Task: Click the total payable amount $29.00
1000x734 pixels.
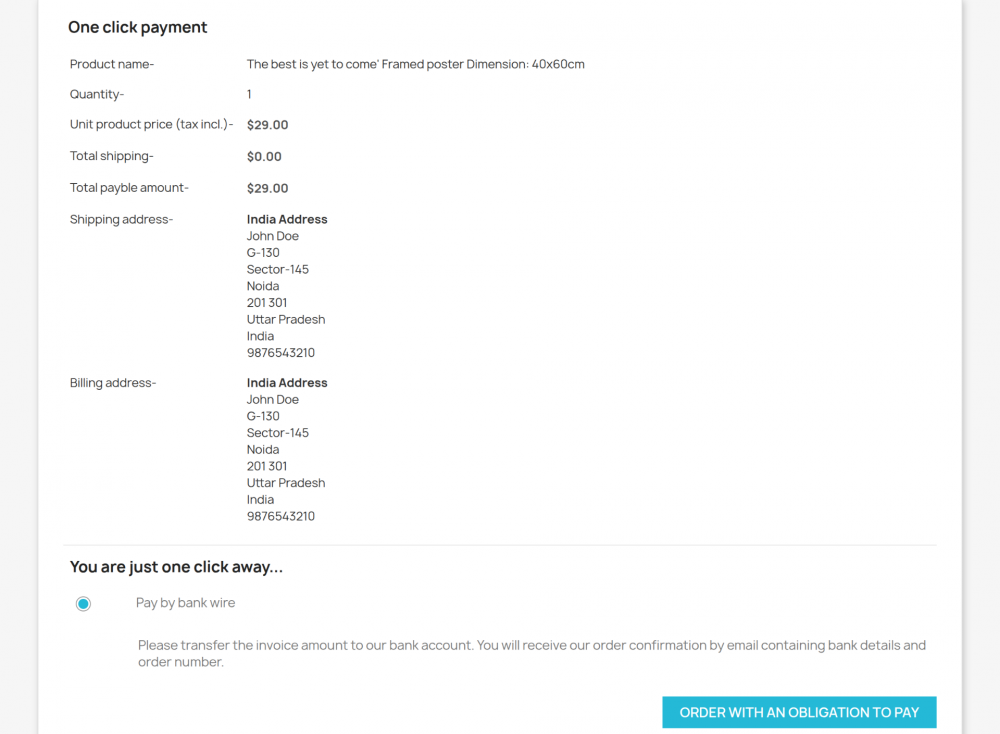Action: (267, 188)
